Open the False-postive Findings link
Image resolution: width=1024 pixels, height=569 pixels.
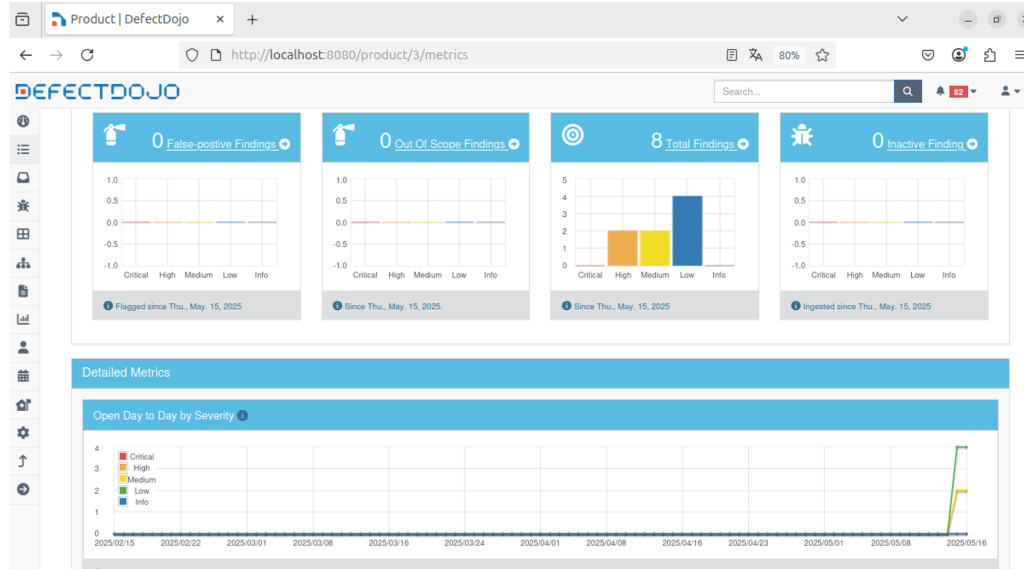coord(221,144)
